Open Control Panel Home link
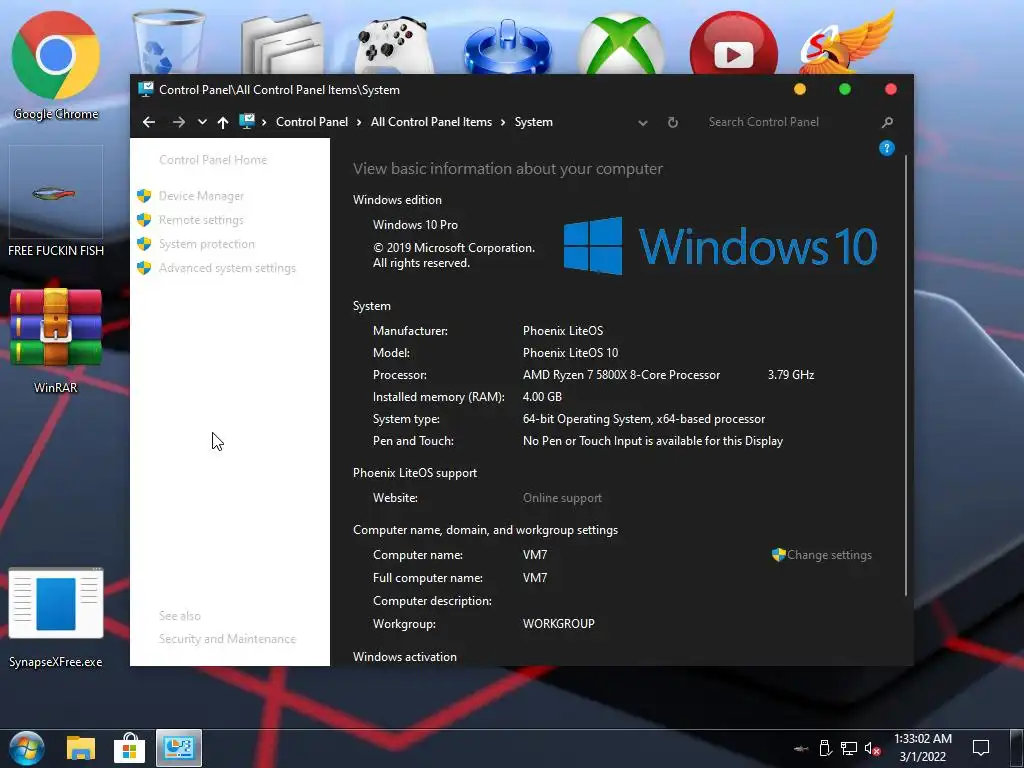The width and height of the screenshot is (1024, 768). 213,160
